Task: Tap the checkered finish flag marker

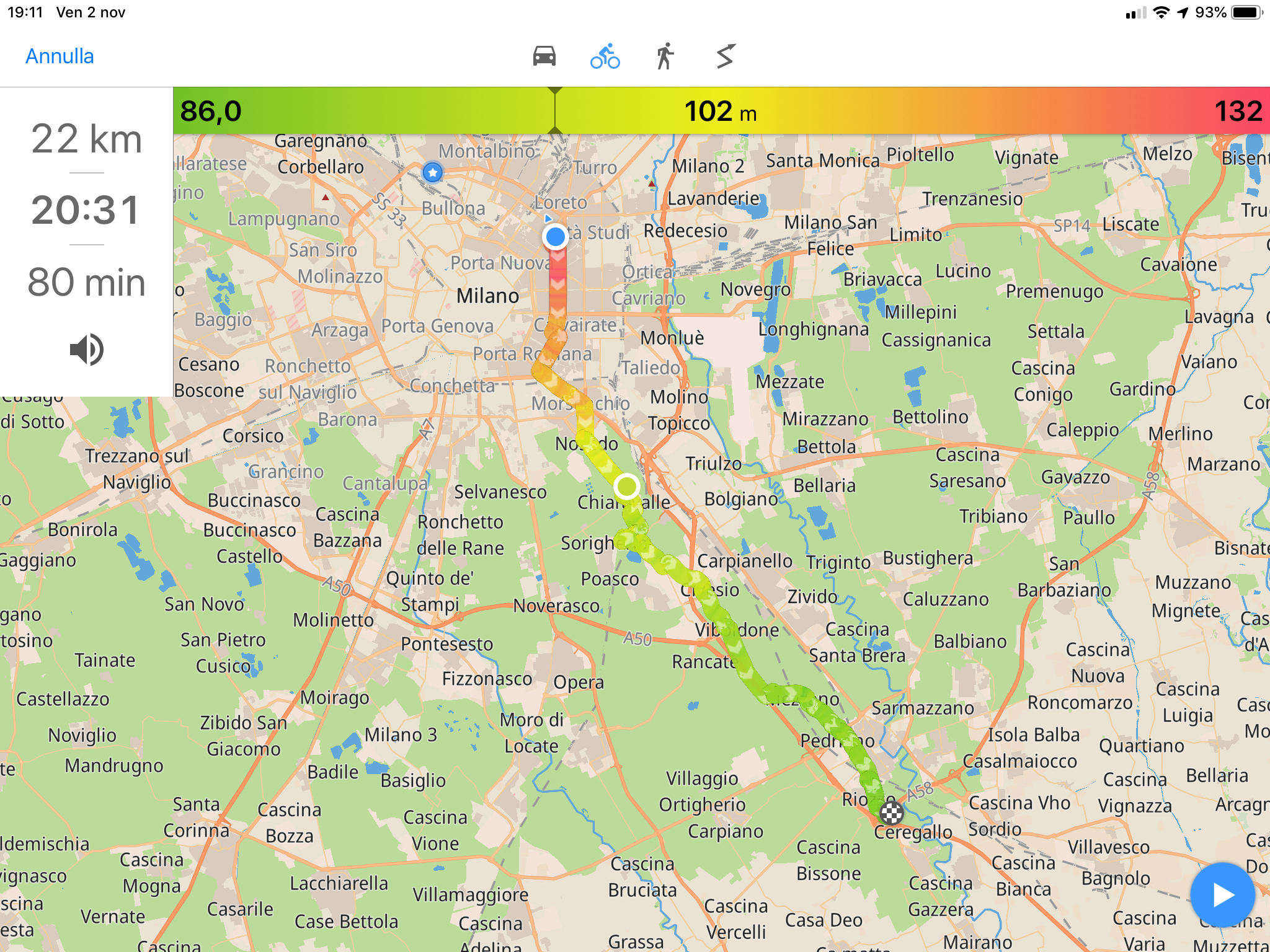Action: 892,813
